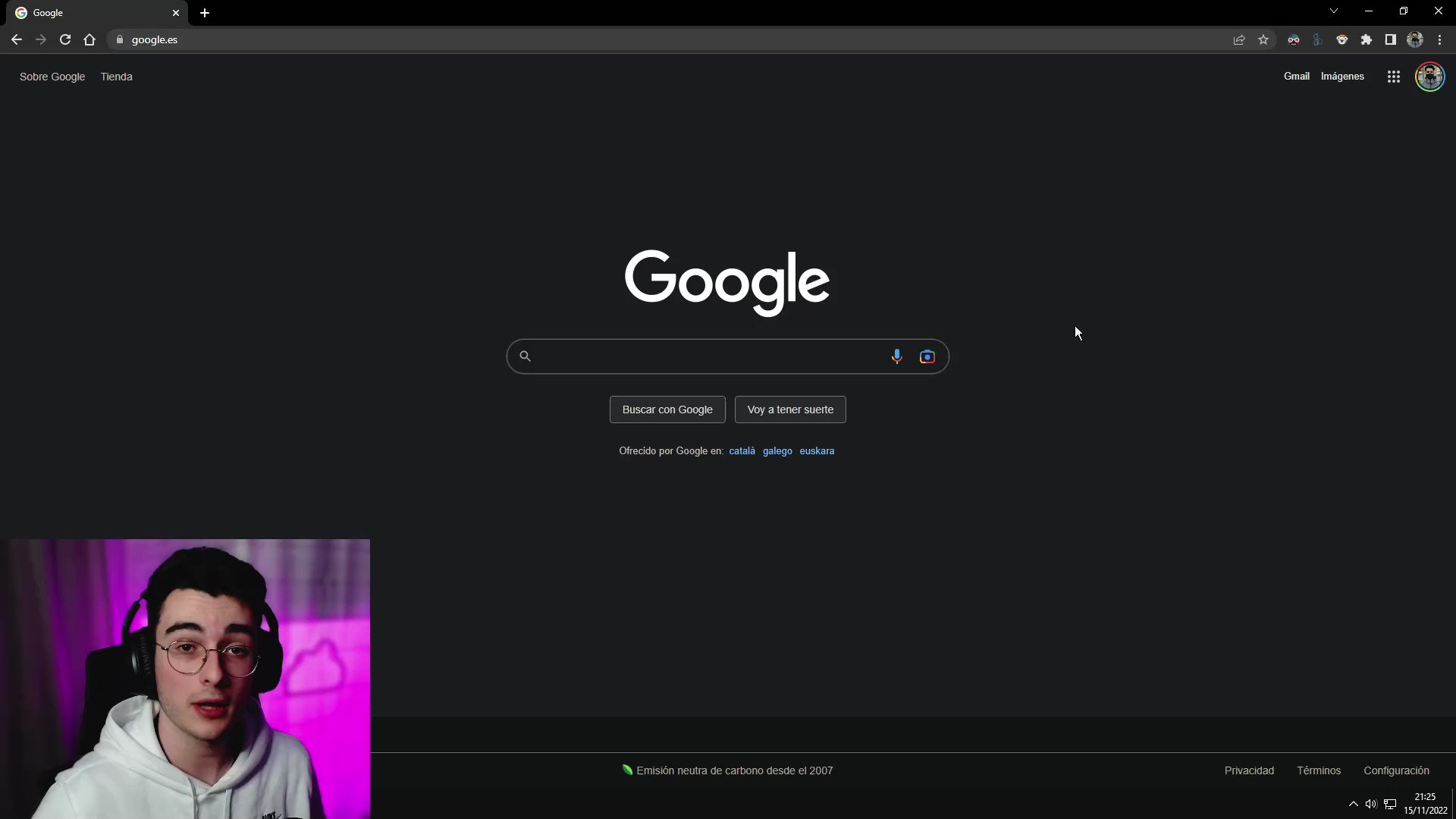Viewport: 1456px width, 819px height.
Task: Open the Términos footer link
Action: [x=1319, y=770]
